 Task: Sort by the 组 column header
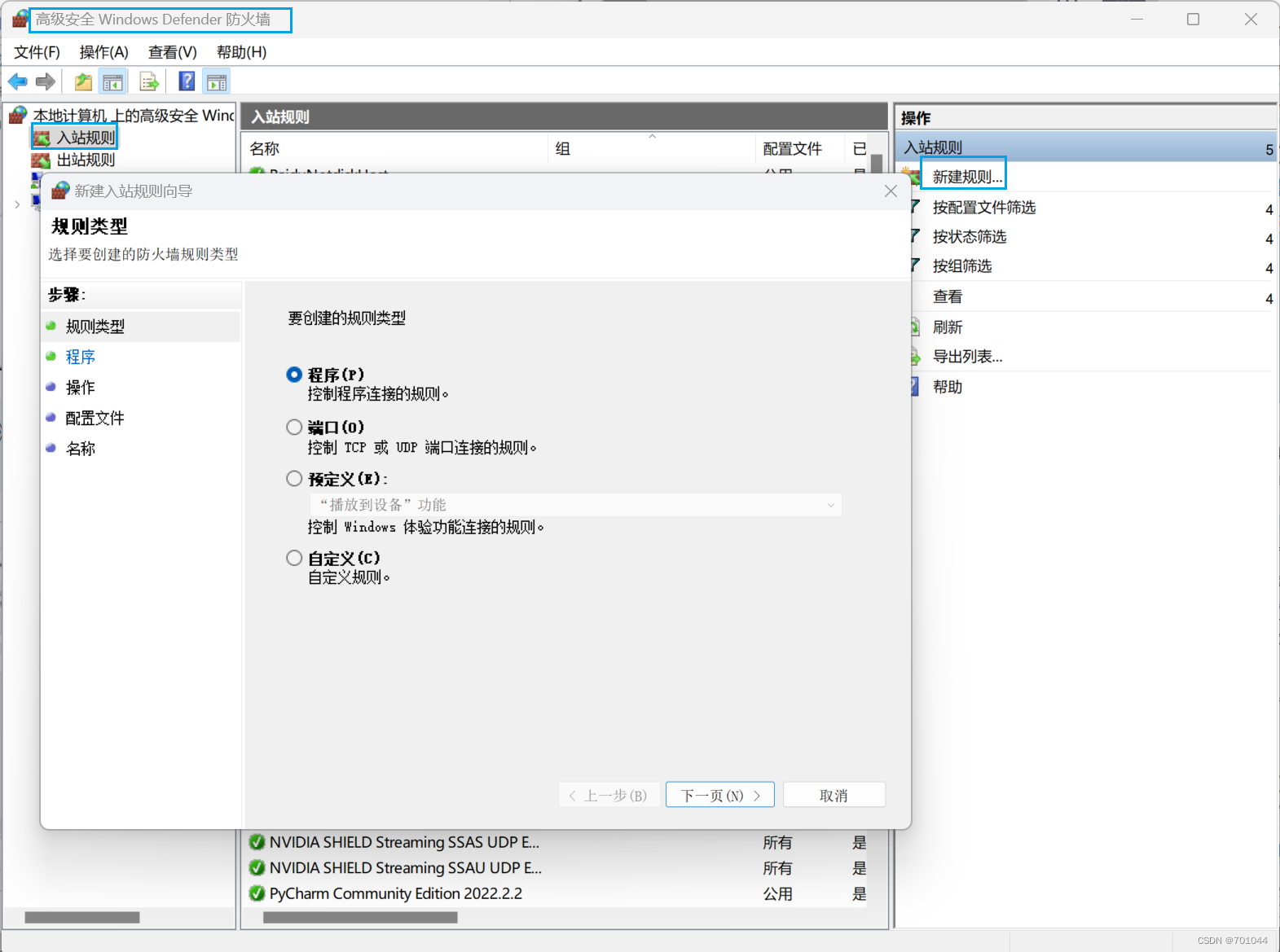(651, 148)
